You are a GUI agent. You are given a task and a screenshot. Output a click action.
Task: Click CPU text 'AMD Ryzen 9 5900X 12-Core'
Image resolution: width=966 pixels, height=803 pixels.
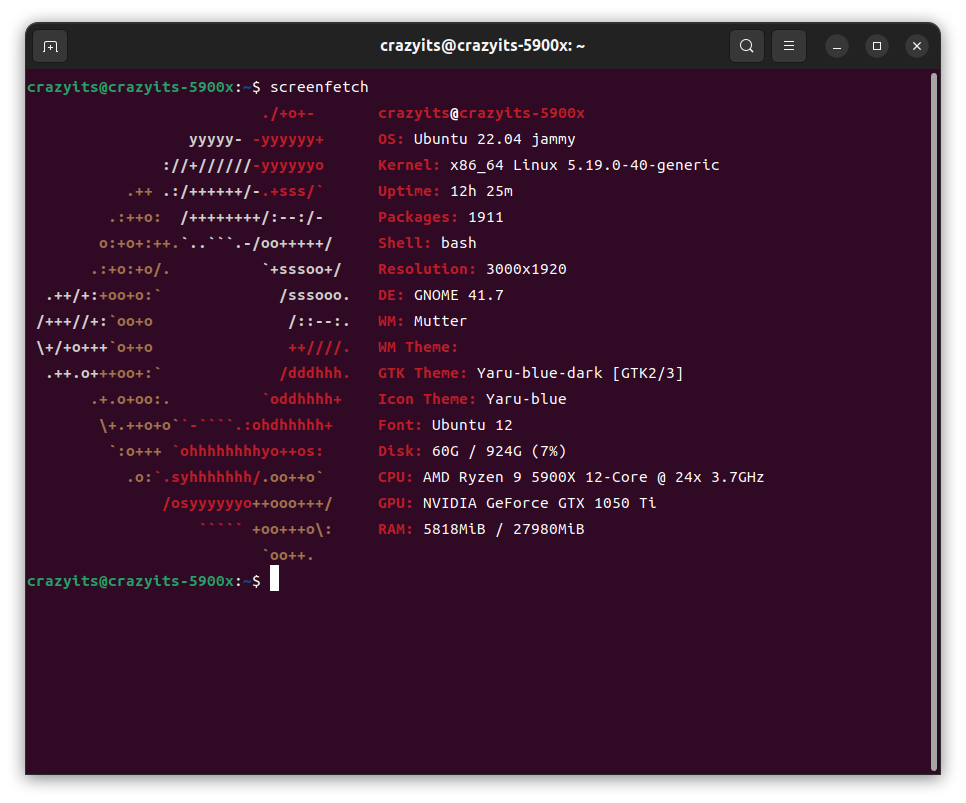click(x=535, y=477)
